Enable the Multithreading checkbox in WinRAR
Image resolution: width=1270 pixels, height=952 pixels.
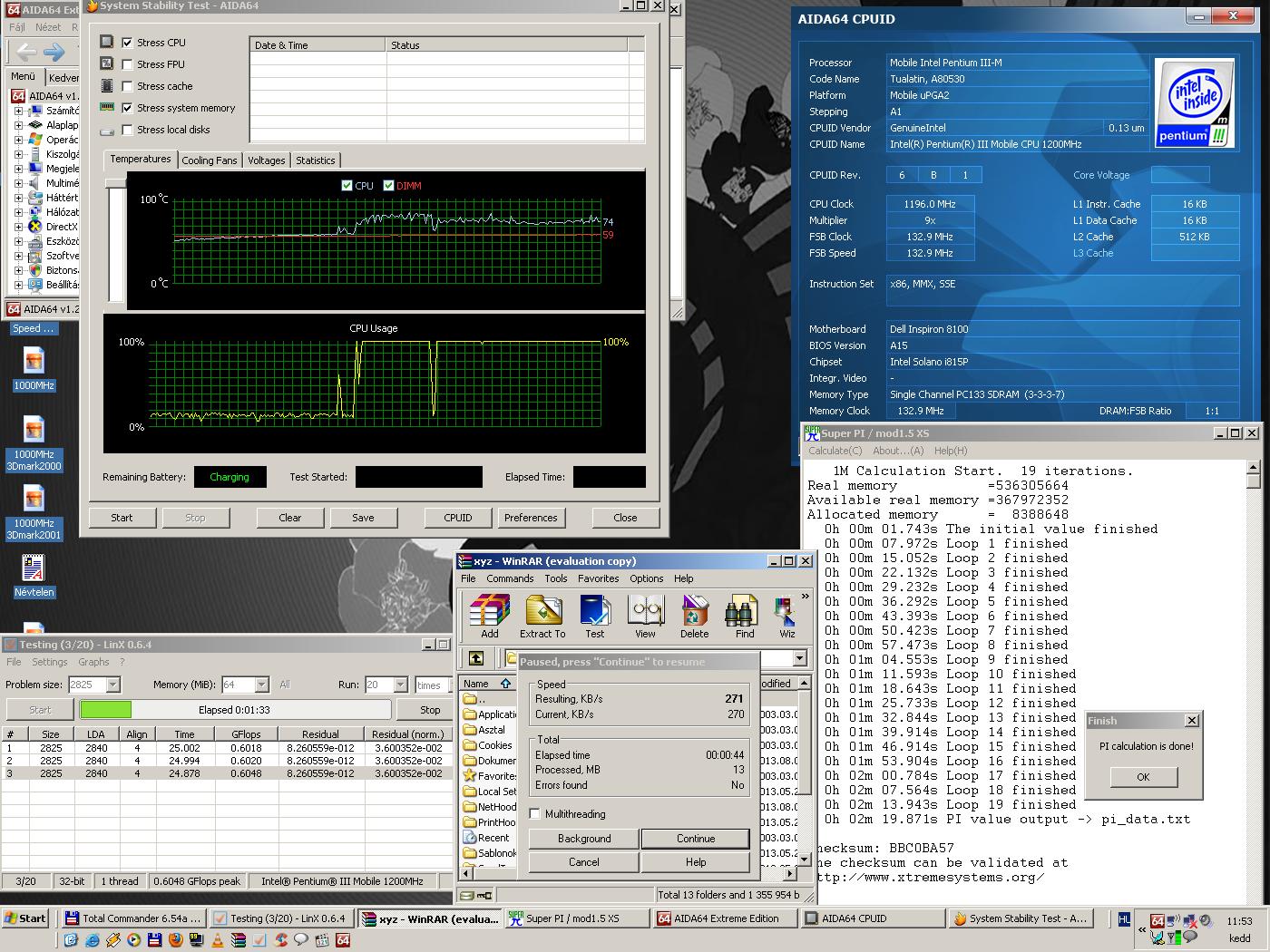pyautogui.click(x=534, y=814)
